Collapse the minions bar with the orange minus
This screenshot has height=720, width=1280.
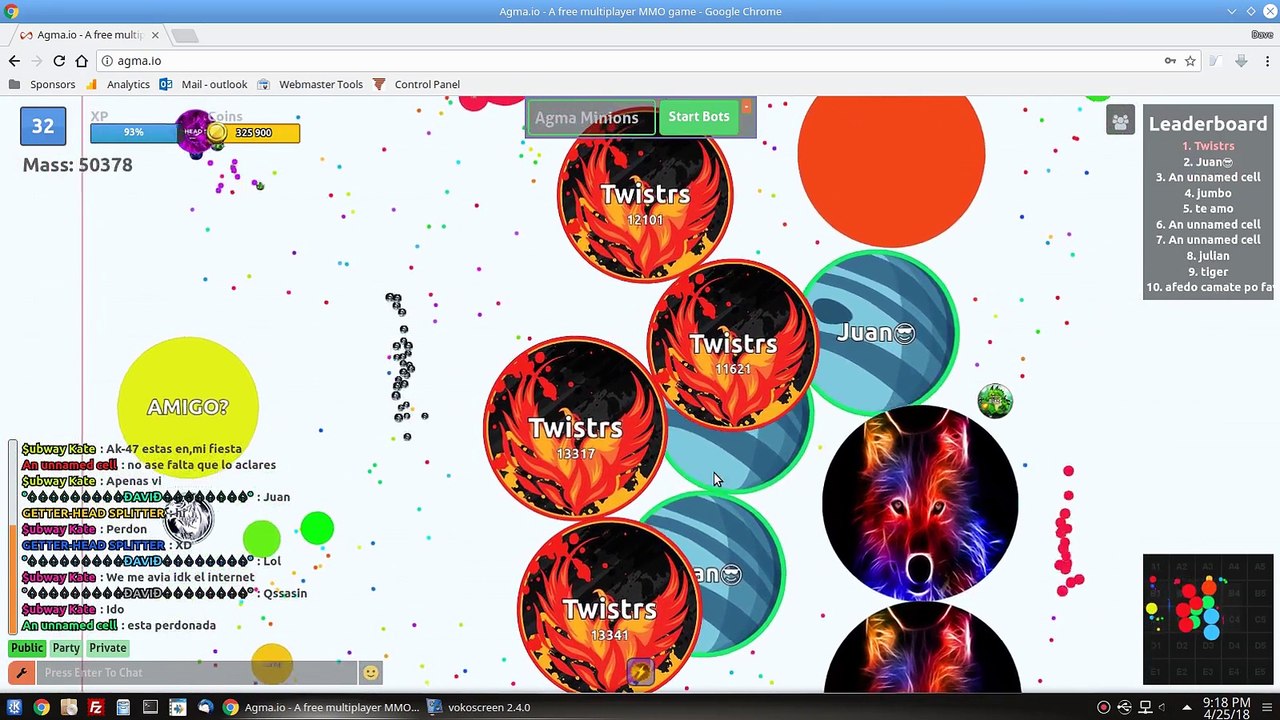(746, 106)
